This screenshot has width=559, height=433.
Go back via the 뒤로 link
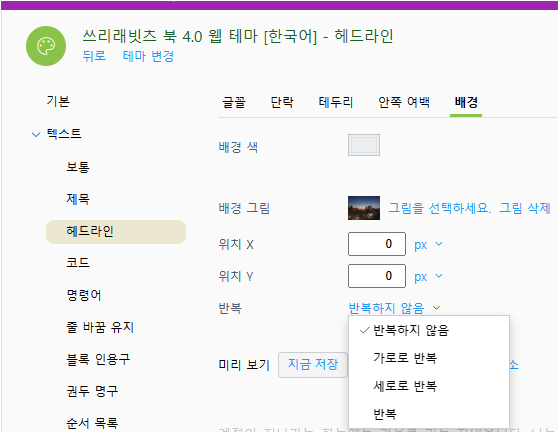[94, 56]
